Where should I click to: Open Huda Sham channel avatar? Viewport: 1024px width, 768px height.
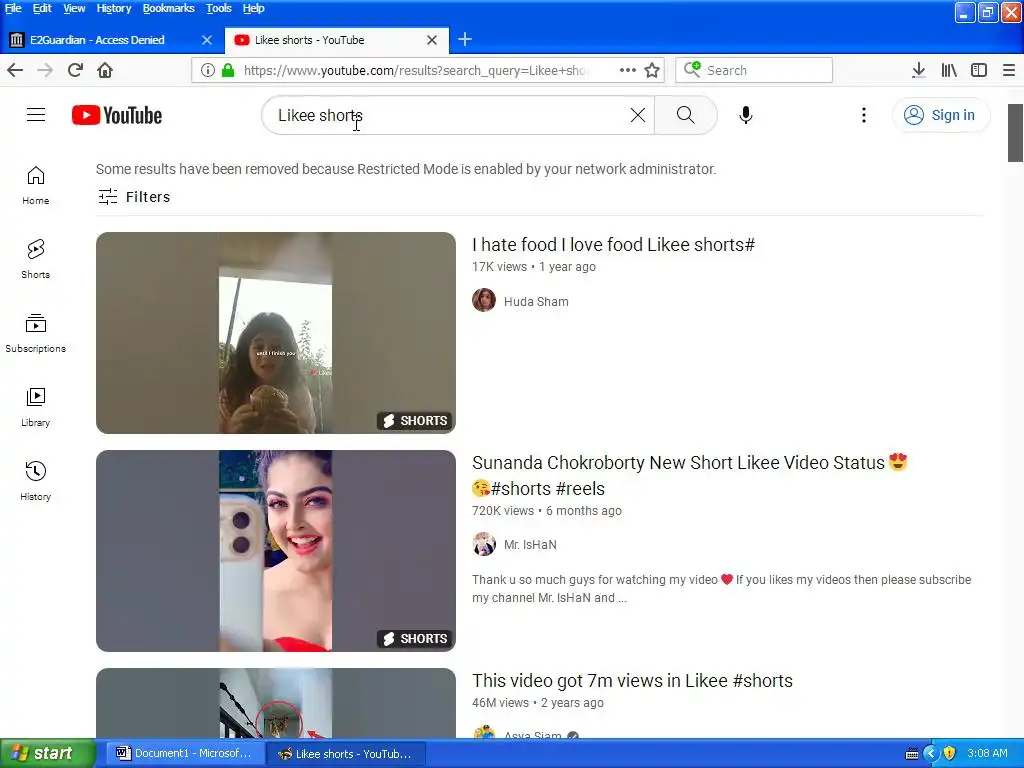coord(484,300)
